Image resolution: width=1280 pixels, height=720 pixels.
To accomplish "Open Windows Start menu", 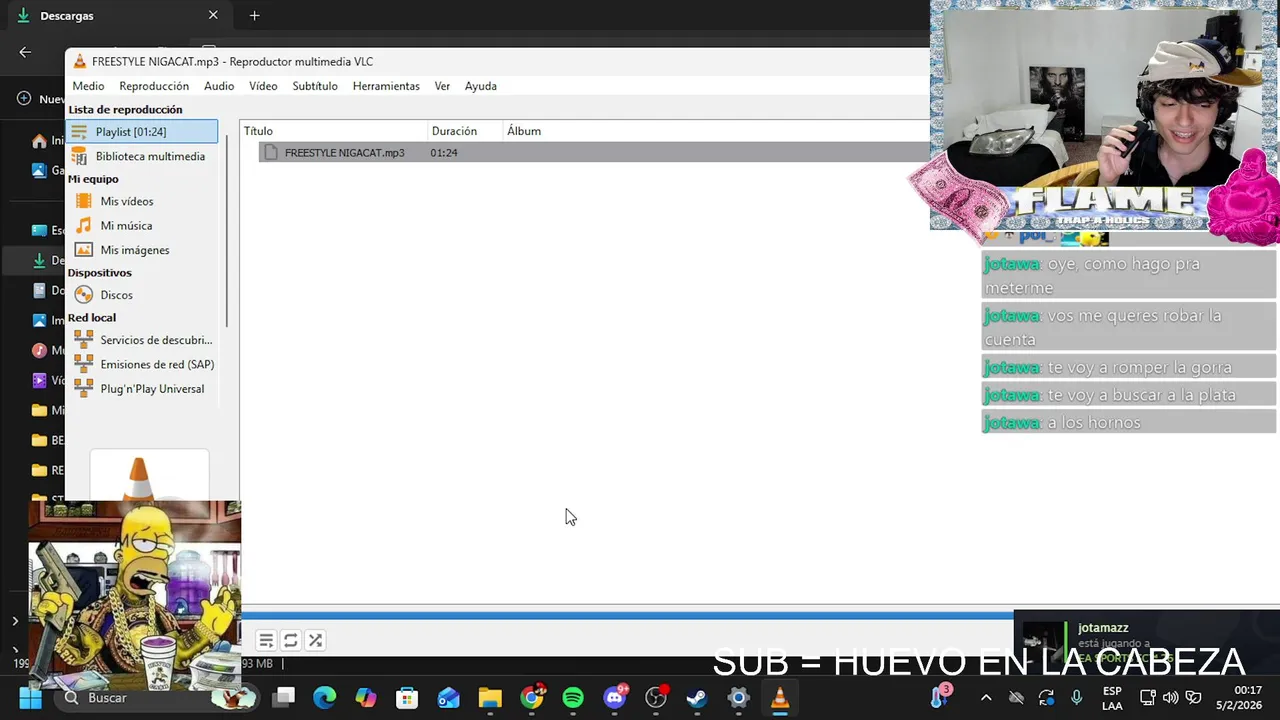I will [31, 698].
